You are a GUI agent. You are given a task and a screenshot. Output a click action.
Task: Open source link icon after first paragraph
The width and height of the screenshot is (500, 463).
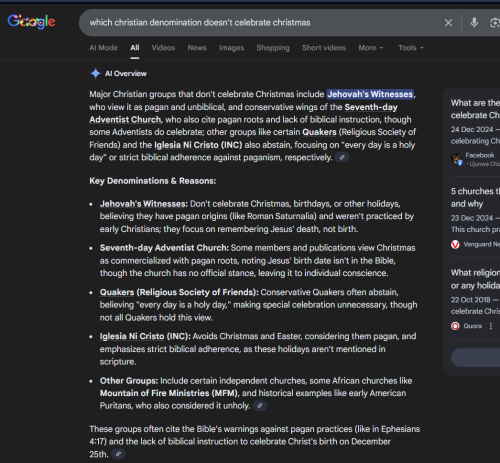(342, 157)
